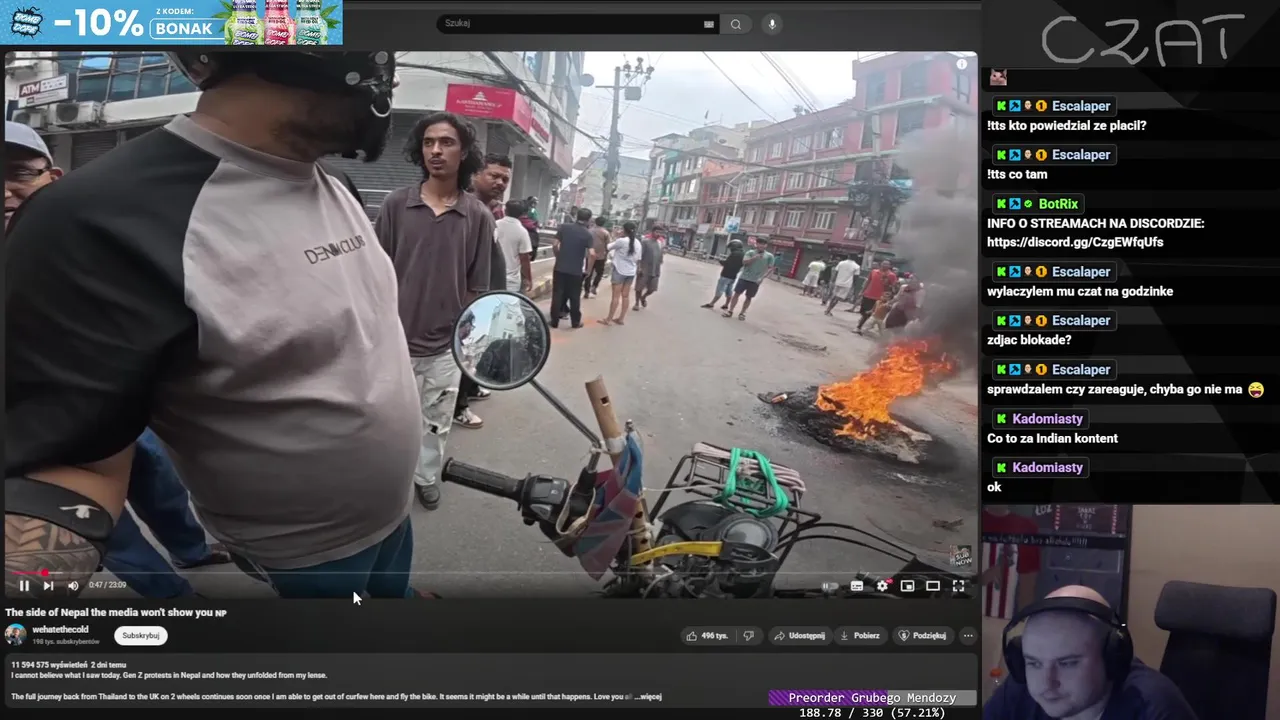Click the streamer webcam overlay
This screenshot has height=720, width=1280.
click(x=1130, y=612)
